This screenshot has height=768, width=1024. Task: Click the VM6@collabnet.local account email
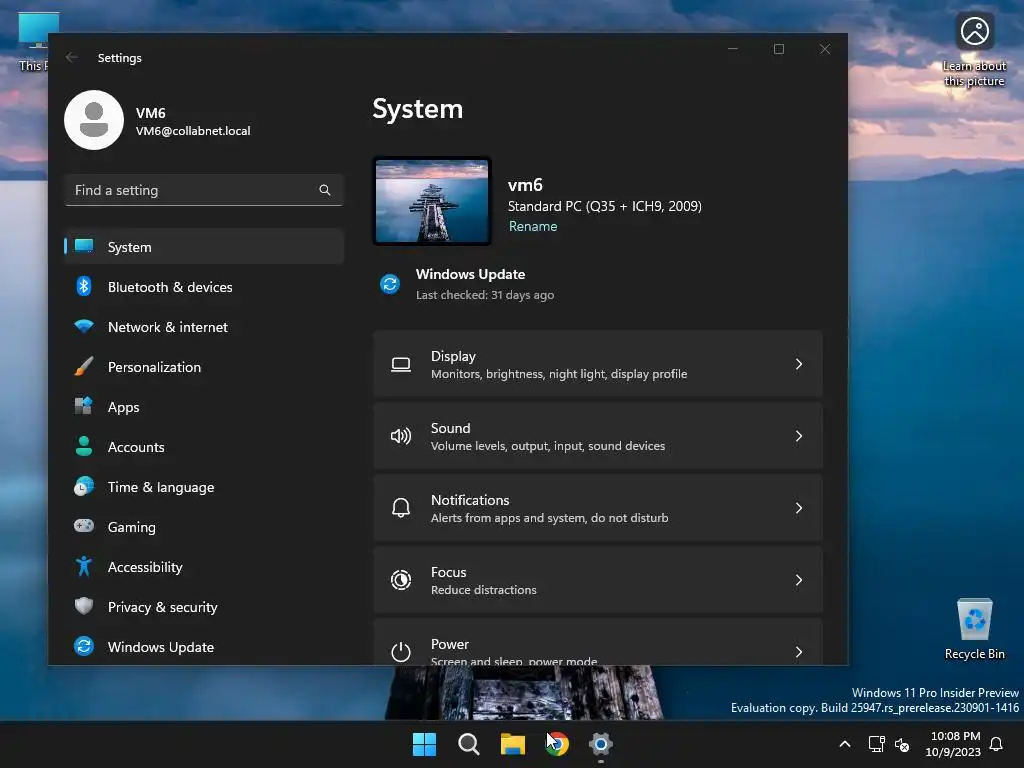coord(193,131)
